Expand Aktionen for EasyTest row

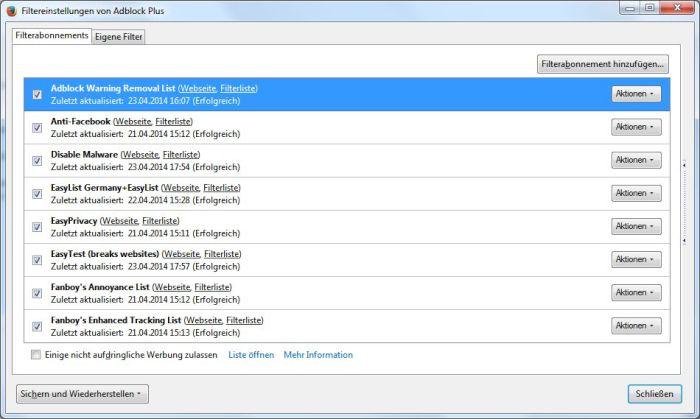point(636,259)
